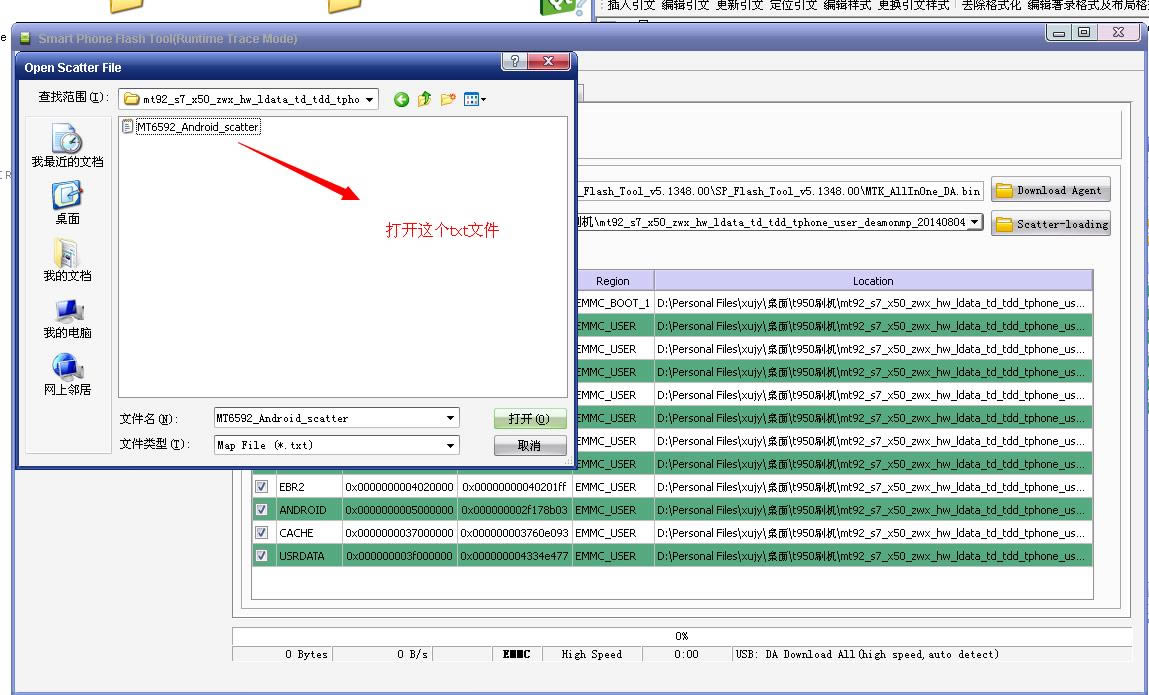Open the view menu icon
This screenshot has height=695, width=1149.
[475, 99]
